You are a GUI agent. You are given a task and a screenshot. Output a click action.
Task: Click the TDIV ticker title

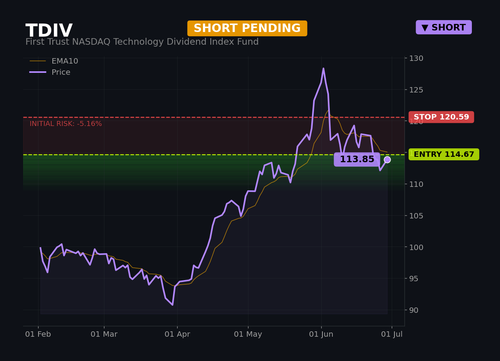pyautogui.click(x=49, y=30)
